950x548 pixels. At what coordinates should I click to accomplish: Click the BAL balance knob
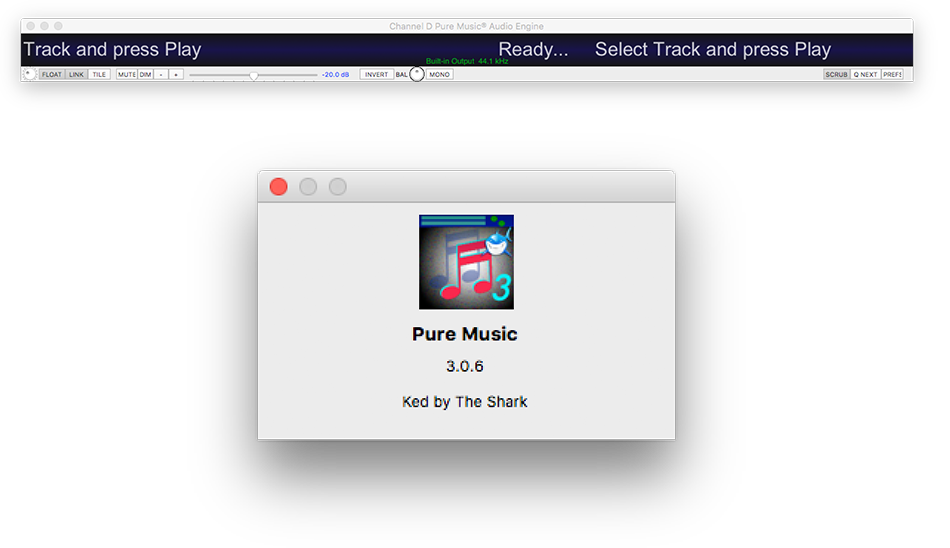417,74
